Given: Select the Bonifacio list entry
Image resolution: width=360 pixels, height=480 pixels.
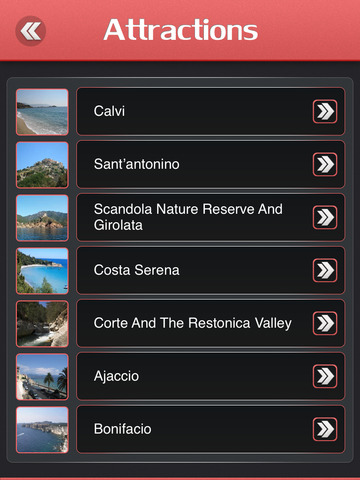Looking at the screenshot, I should point(211,429).
